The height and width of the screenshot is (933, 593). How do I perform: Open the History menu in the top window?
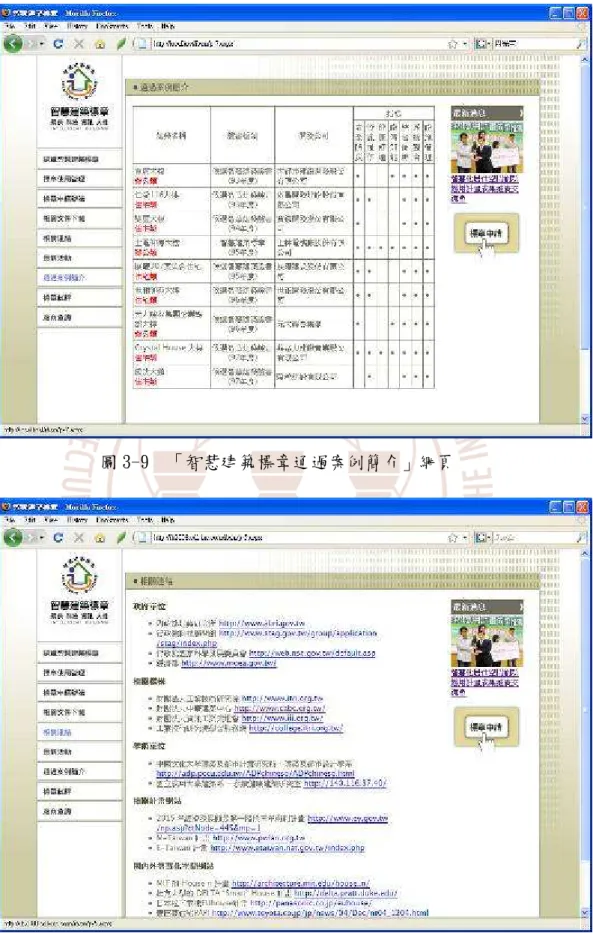pos(77,26)
